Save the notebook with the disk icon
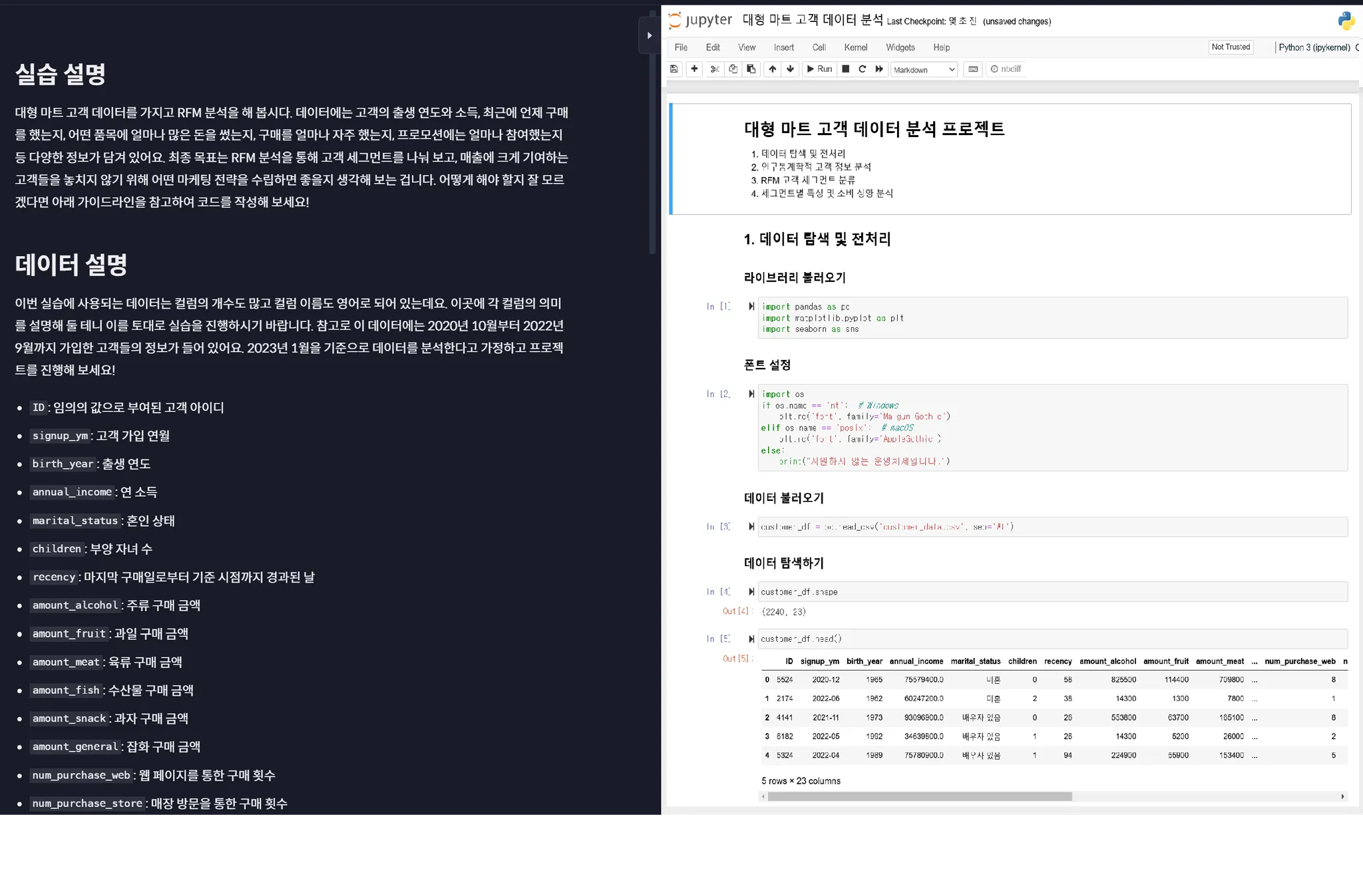The height and width of the screenshot is (896, 1363). point(674,69)
